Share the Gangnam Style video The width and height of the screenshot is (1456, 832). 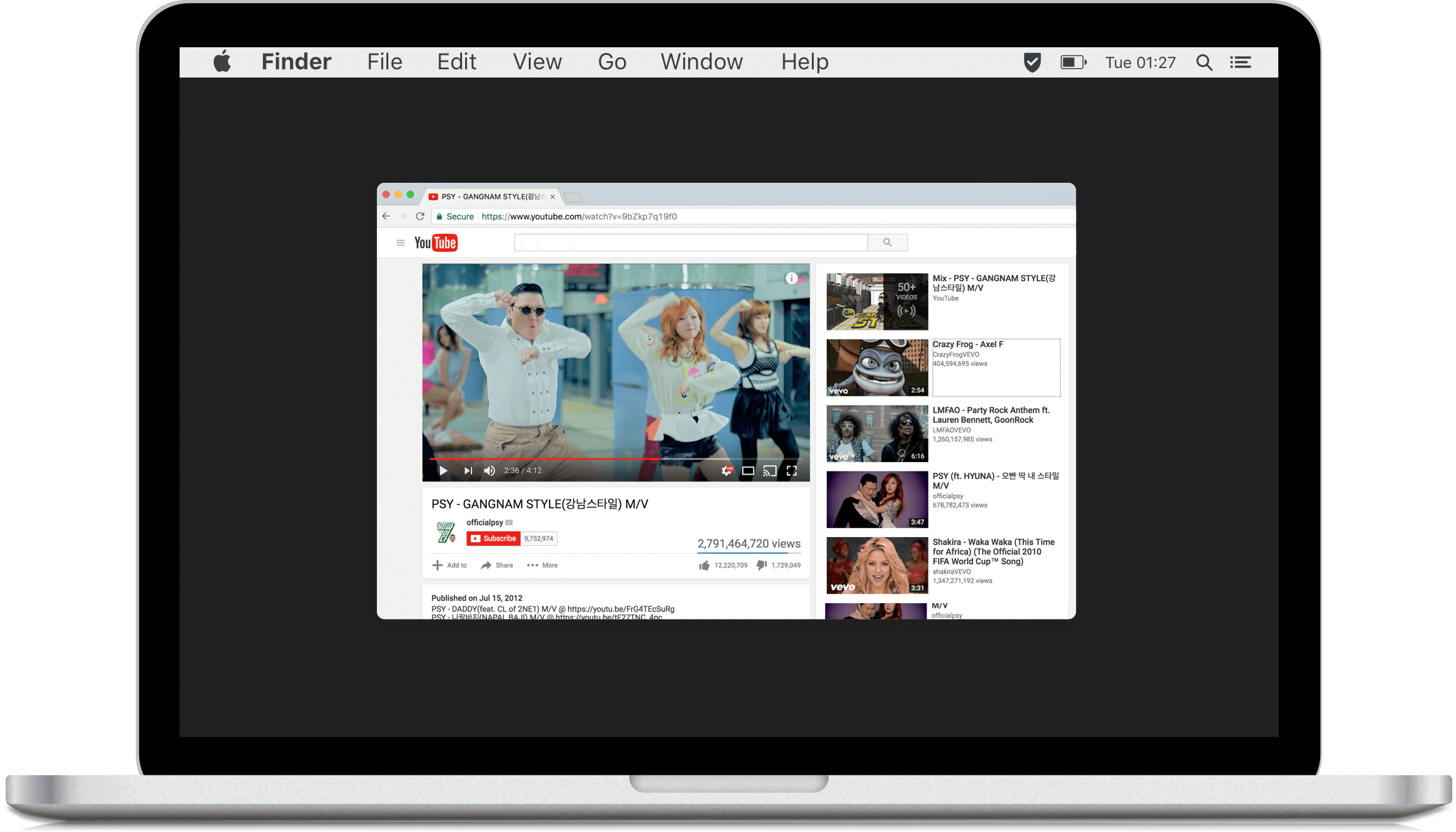pyautogui.click(x=497, y=565)
